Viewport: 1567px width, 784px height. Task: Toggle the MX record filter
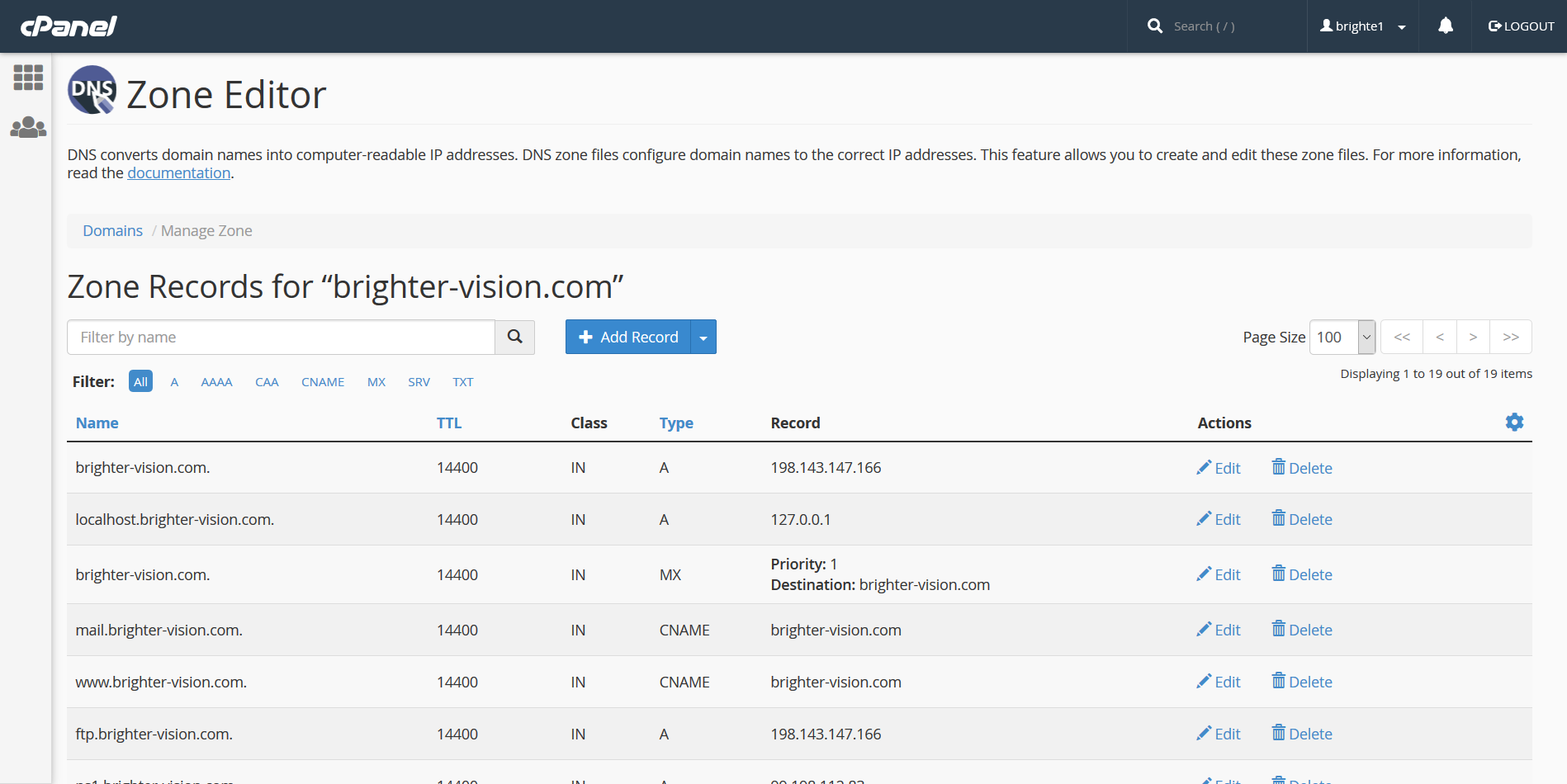click(x=376, y=381)
